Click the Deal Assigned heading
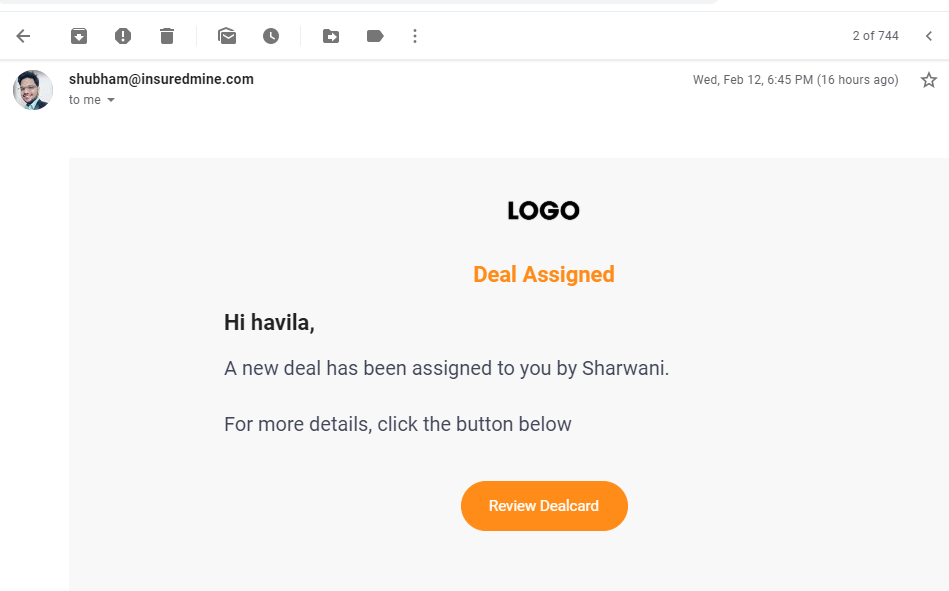 pyautogui.click(x=543, y=274)
